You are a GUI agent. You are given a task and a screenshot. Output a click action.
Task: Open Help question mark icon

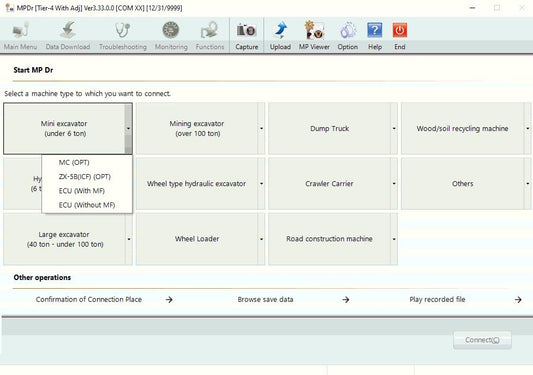pyautogui.click(x=375, y=31)
